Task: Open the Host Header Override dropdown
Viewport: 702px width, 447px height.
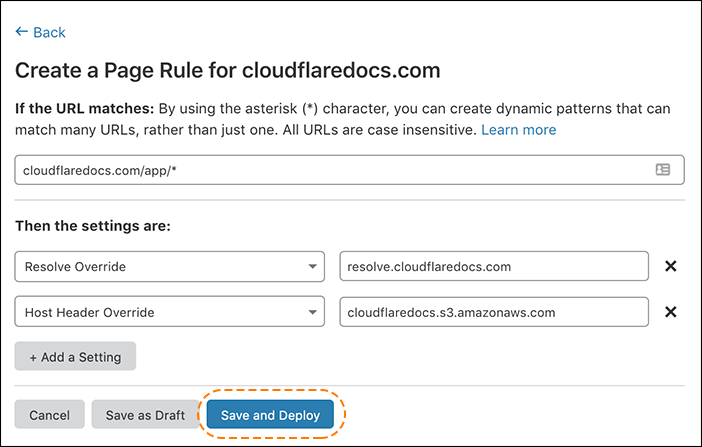Action: pyautogui.click(x=160, y=312)
